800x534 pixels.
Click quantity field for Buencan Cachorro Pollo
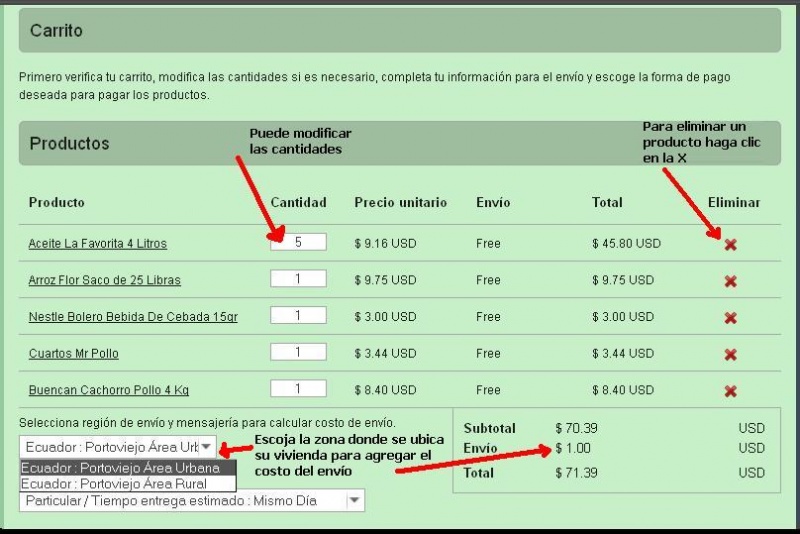[298, 389]
